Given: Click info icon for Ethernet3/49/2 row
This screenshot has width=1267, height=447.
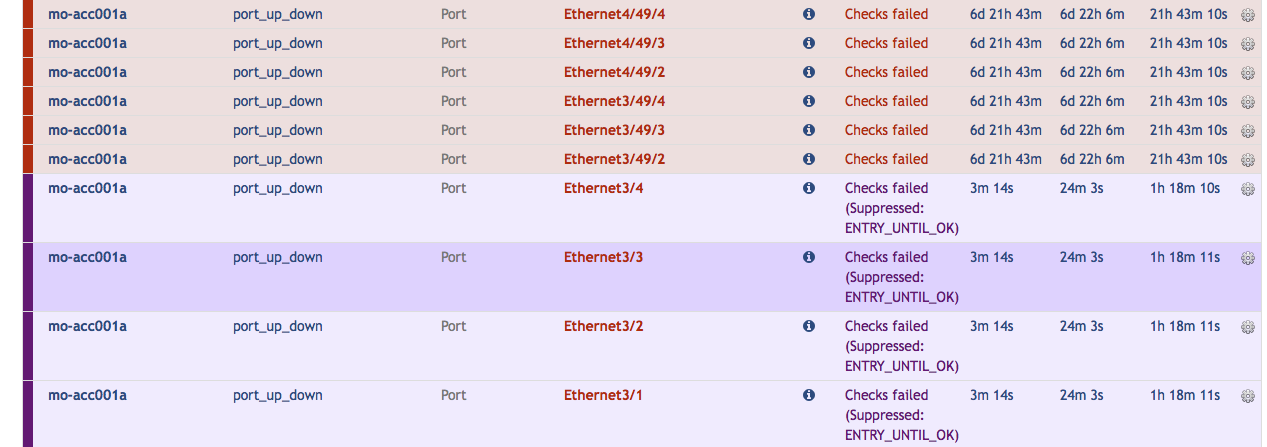Looking at the screenshot, I should click(809, 159).
